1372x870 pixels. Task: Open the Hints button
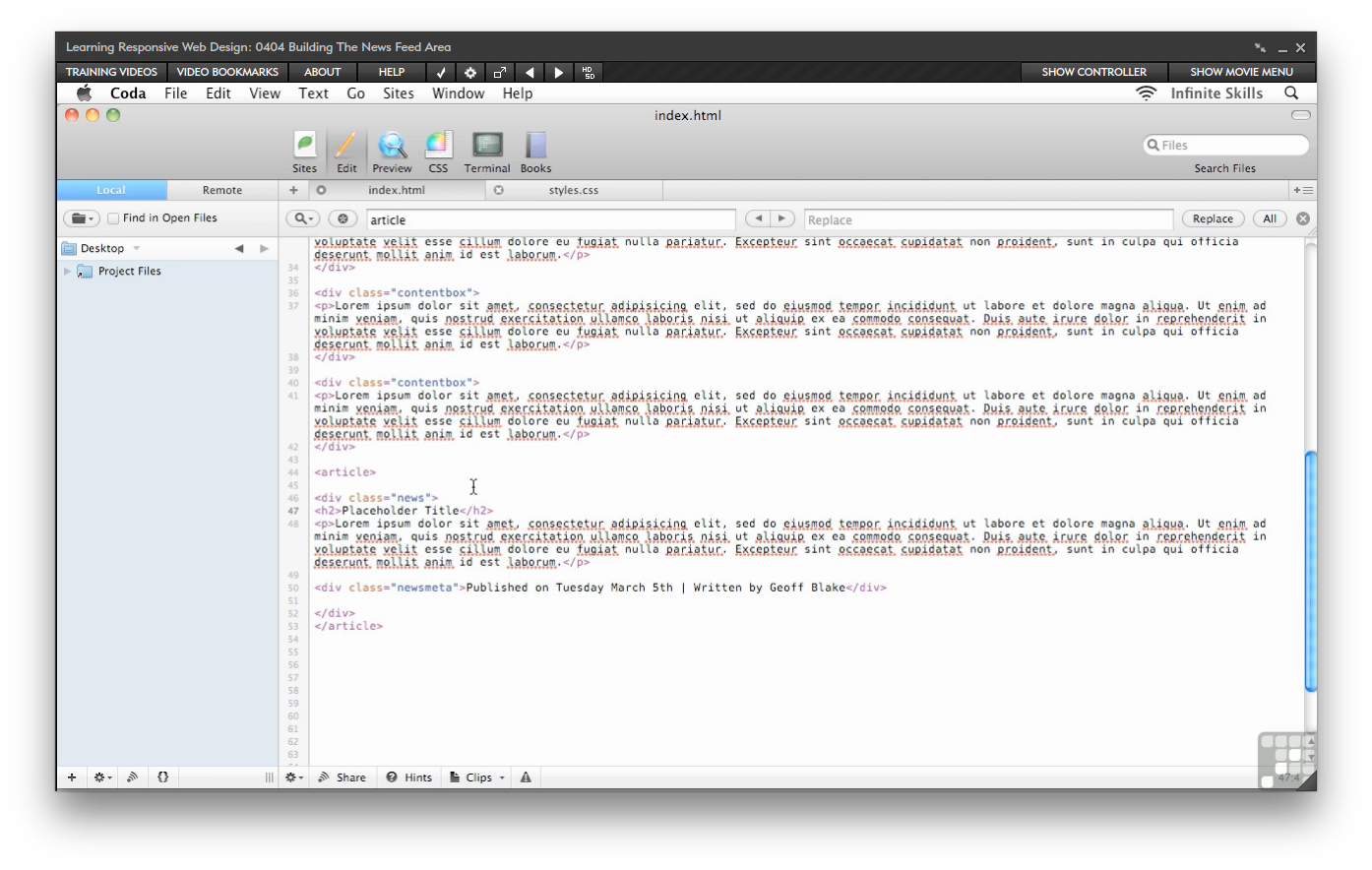409,777
